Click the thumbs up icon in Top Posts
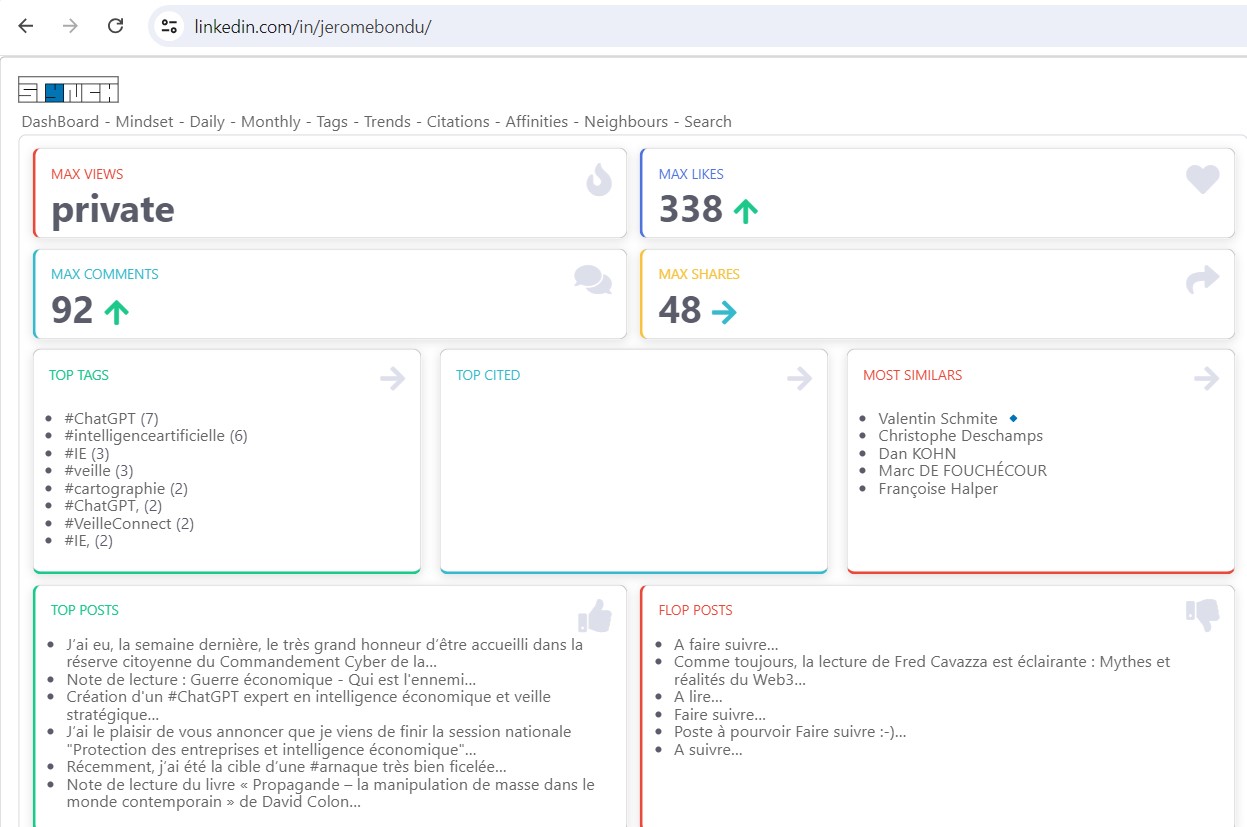 click(594, 616)
